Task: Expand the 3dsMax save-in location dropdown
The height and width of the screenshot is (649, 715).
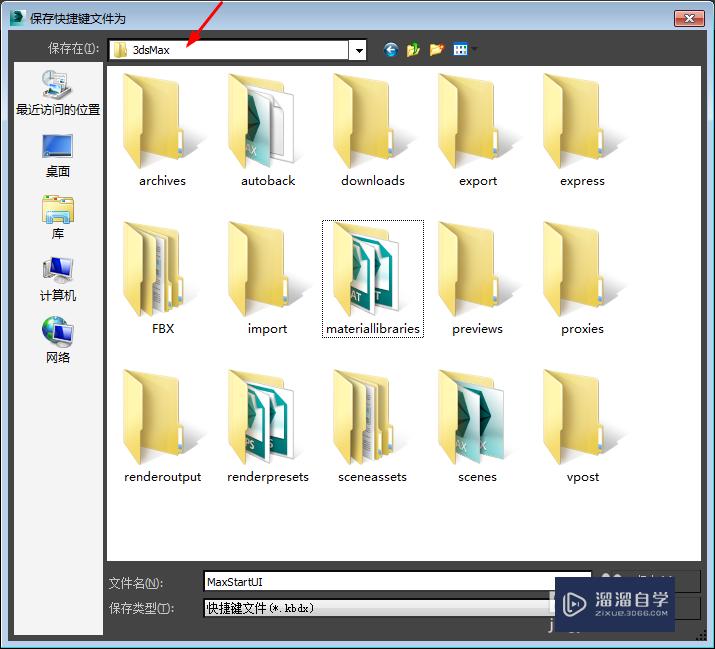Action: click(359, 50)
